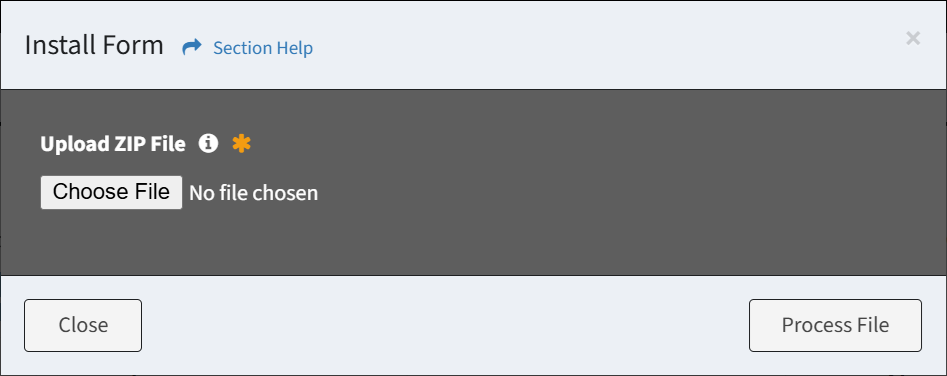Image resolution: width=947 pixels, height=376 pixels.
Task: Click the gray X at the dialog corner
Action: [913, 39]
